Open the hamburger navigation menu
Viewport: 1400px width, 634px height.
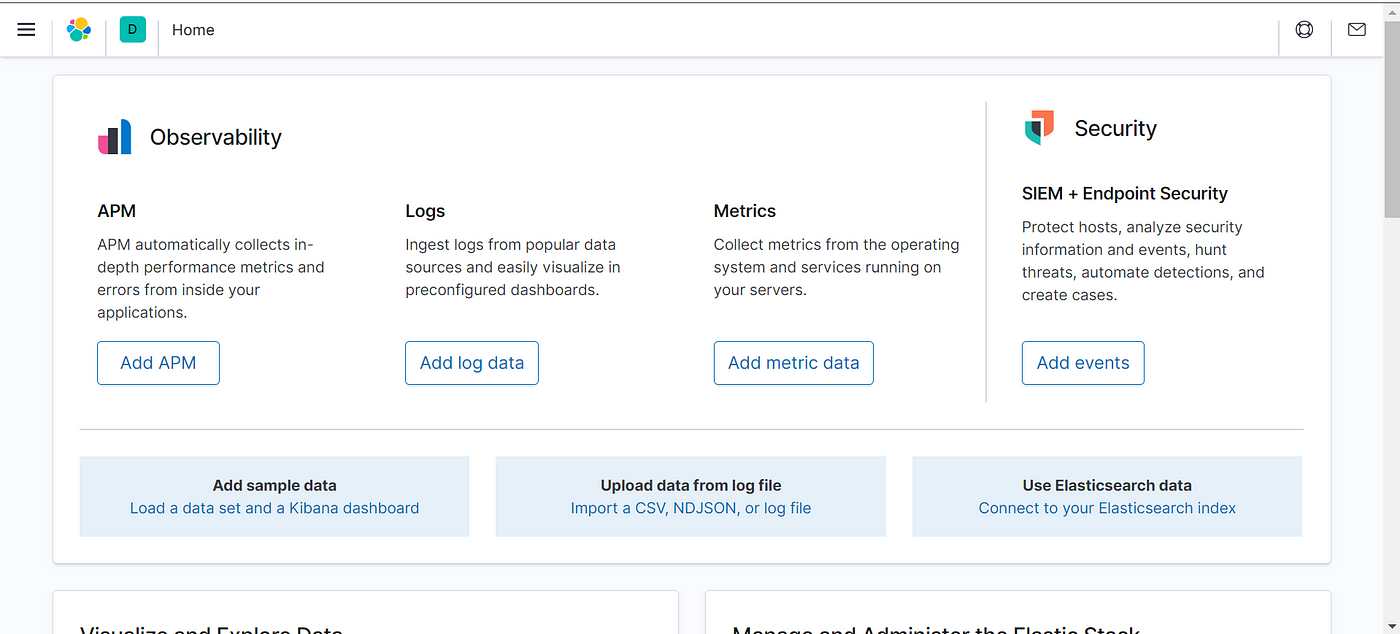pyautogui.click(x=26, y=30)
